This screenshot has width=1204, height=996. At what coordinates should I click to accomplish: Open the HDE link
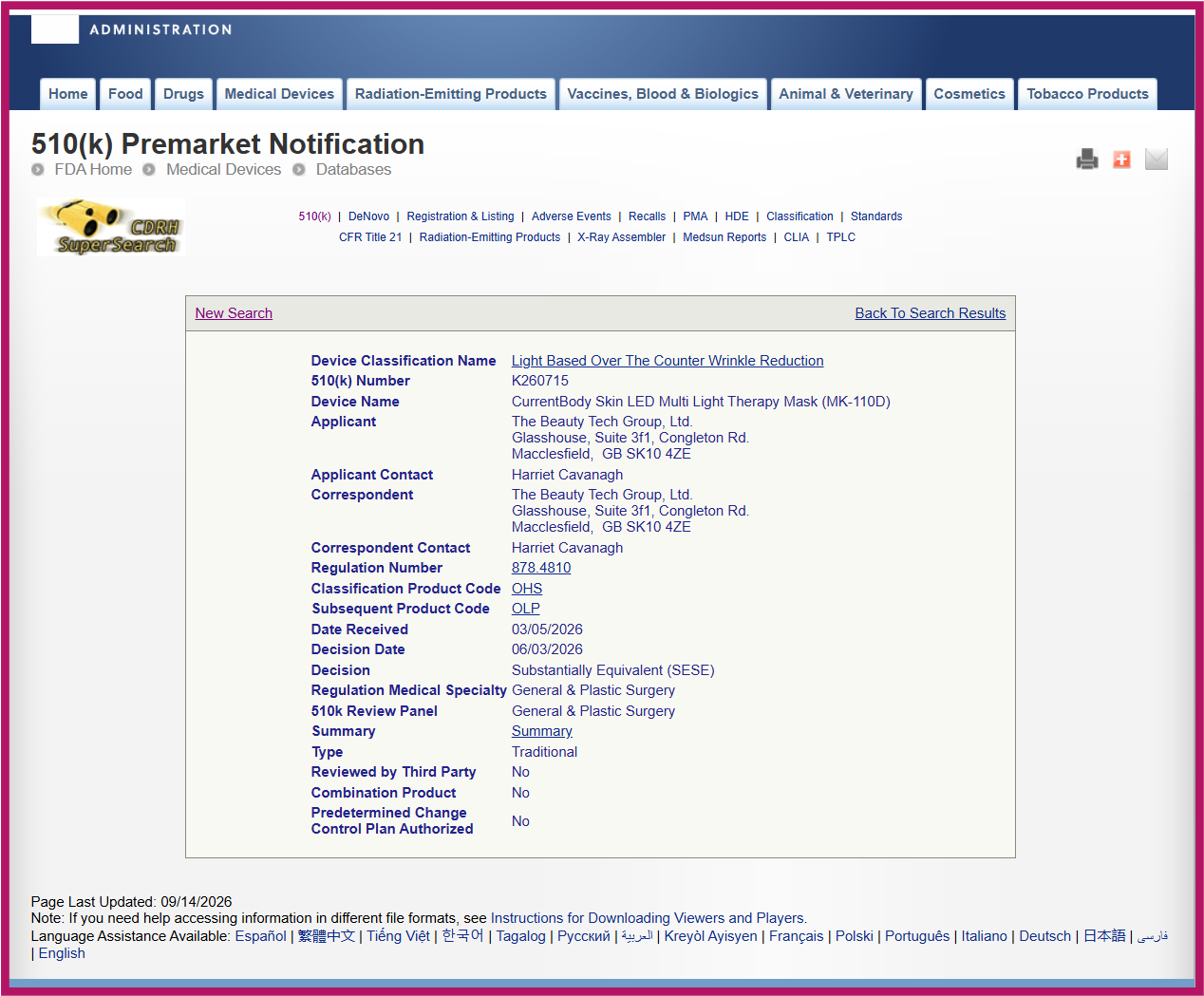pyautogui.click(x=737, y=216)
